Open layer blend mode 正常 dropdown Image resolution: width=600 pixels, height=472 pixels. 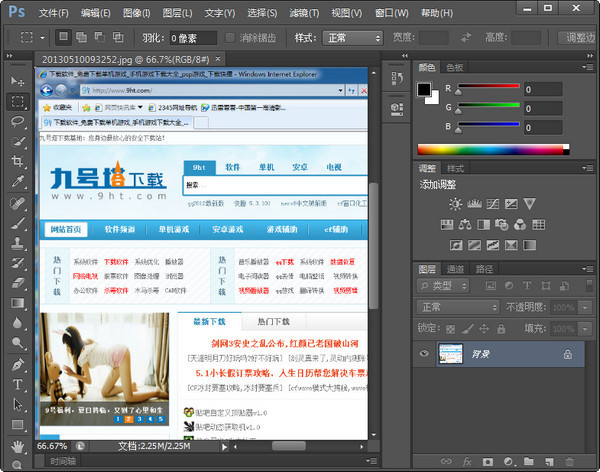click(458, 307)
